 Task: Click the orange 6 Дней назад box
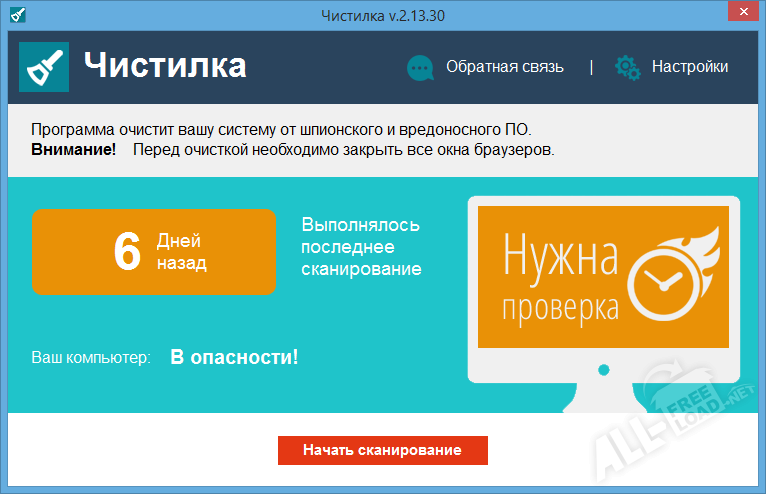pyautogui.click(x=153, y=252)
